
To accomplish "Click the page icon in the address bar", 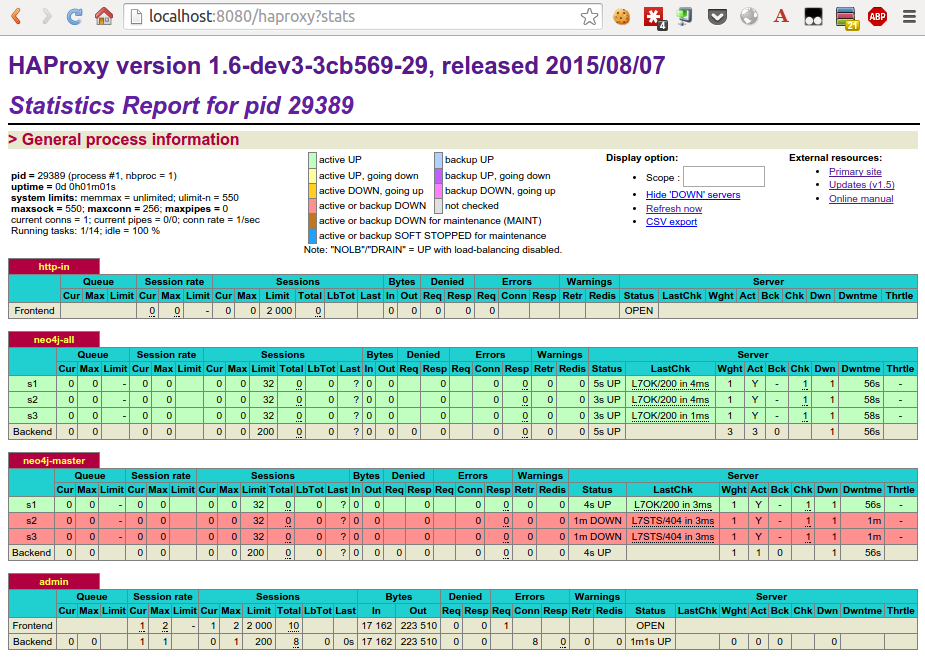I will (x=136, y=17).
